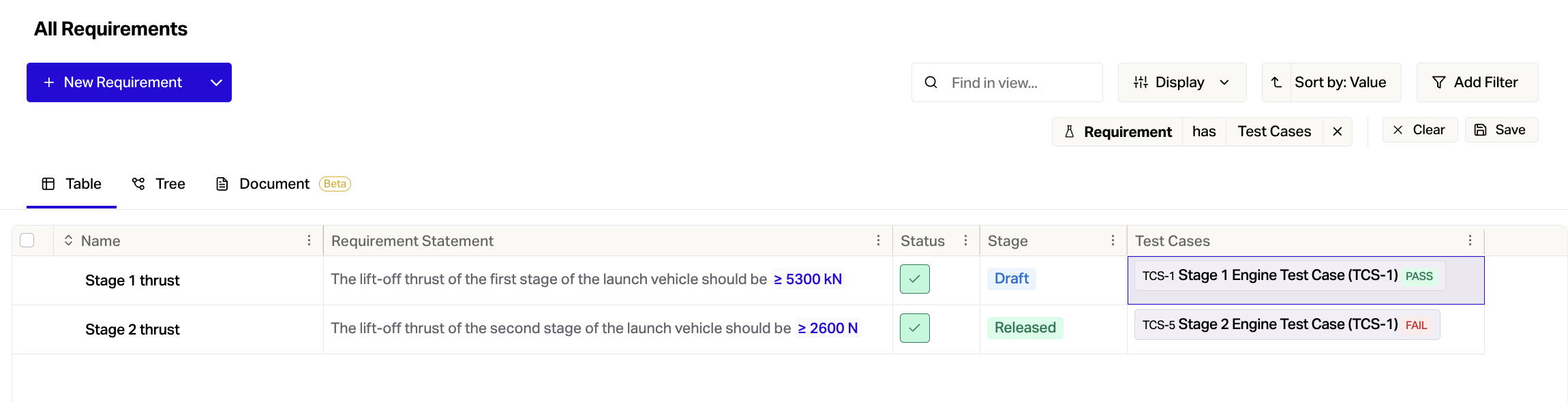The width and height of the screenshot is (1568, 402).
Task: Open the Sort by: Value selector
Action: click(x=1340, y=82)
